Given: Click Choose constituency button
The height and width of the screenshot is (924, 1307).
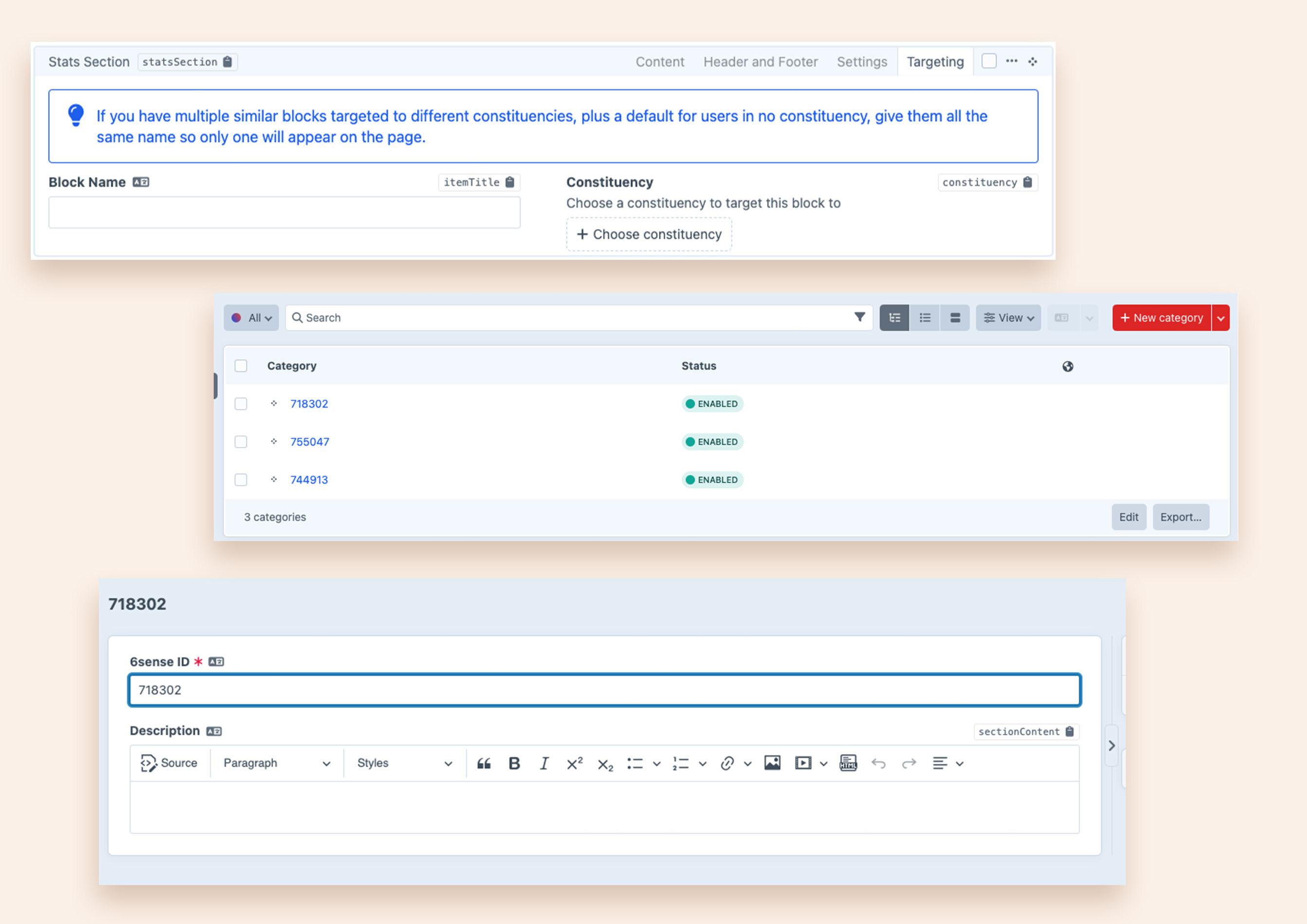Looking at the screenshot, I should (649, 235).
